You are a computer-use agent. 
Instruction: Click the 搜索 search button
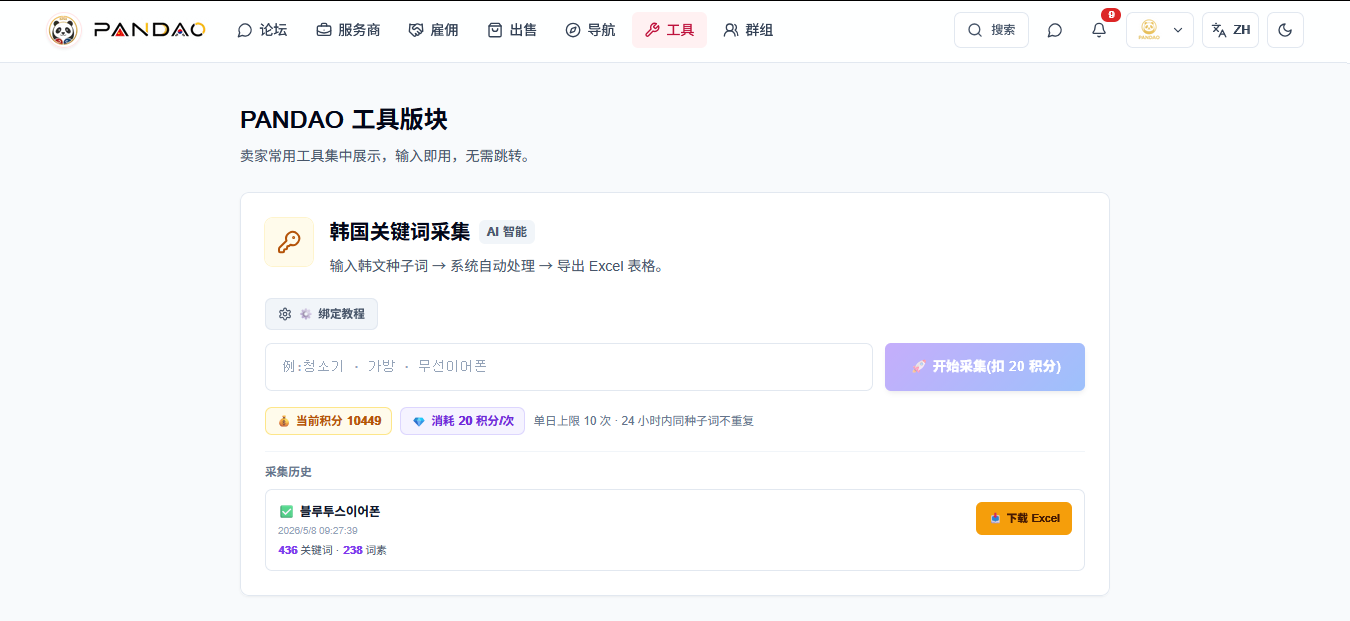991,30
